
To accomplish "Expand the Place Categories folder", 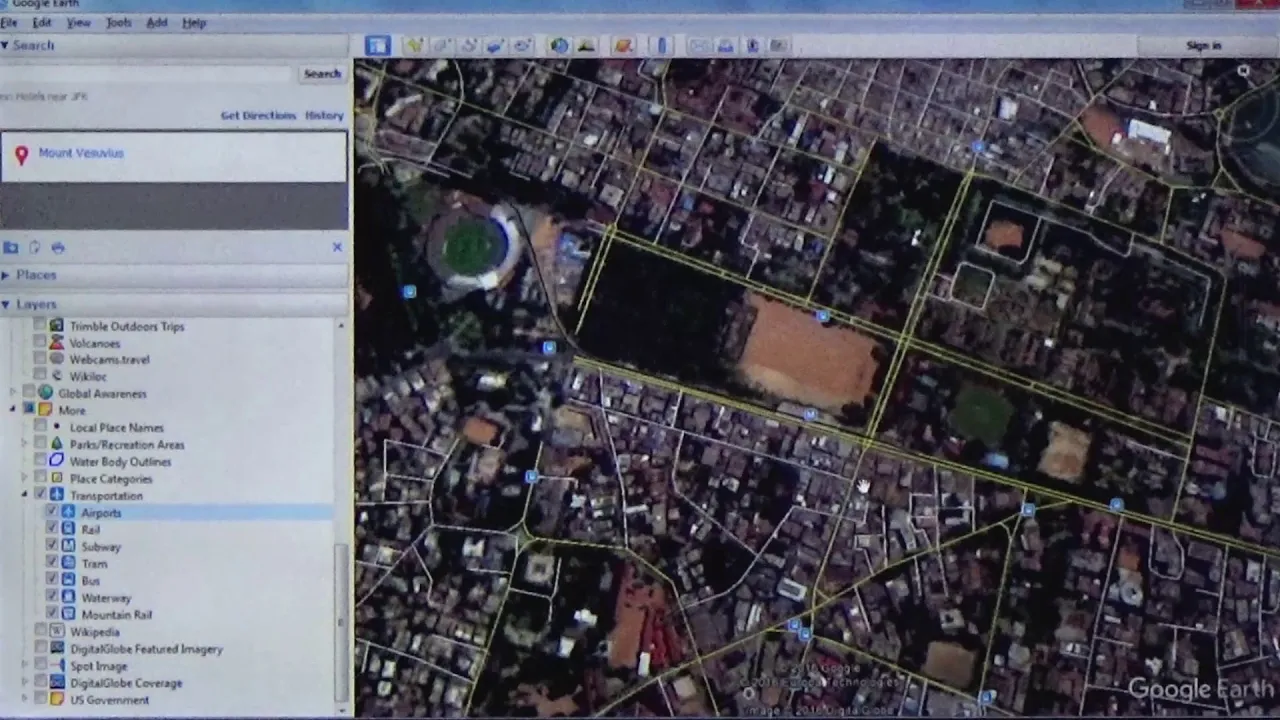I will (25, 478).
